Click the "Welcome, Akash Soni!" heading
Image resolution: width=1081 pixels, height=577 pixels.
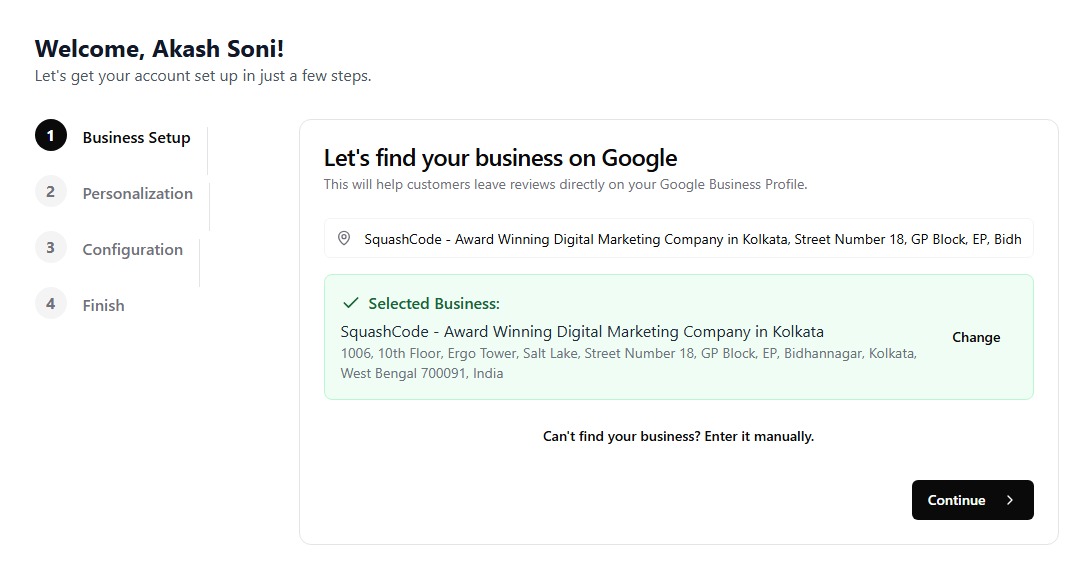159,49
